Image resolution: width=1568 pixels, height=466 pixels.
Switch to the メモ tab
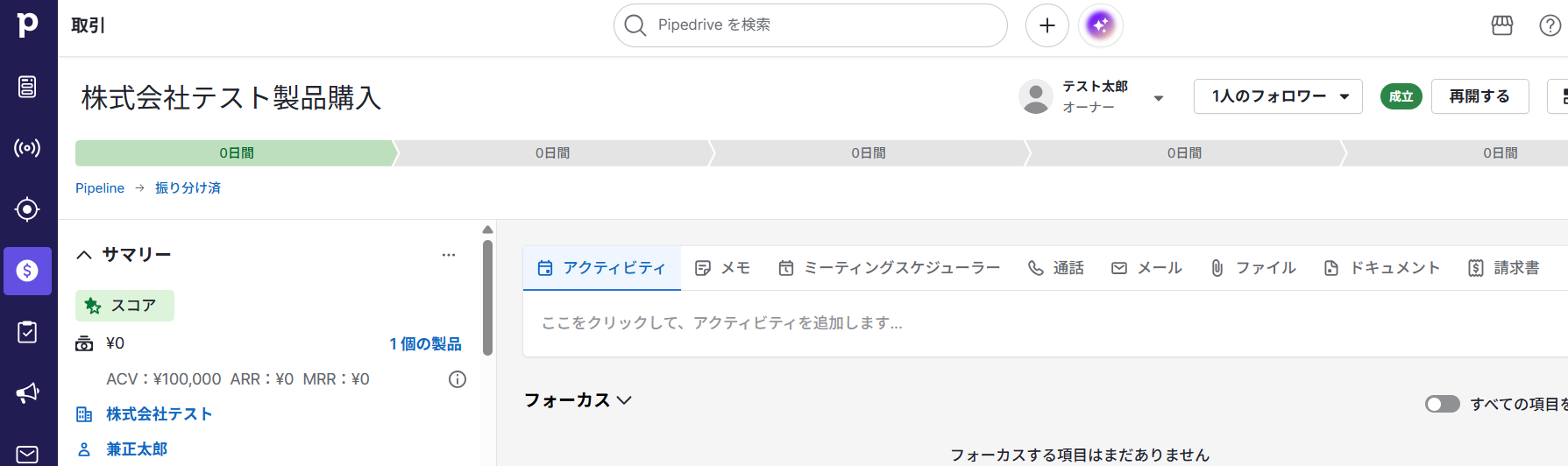(722, 268)
